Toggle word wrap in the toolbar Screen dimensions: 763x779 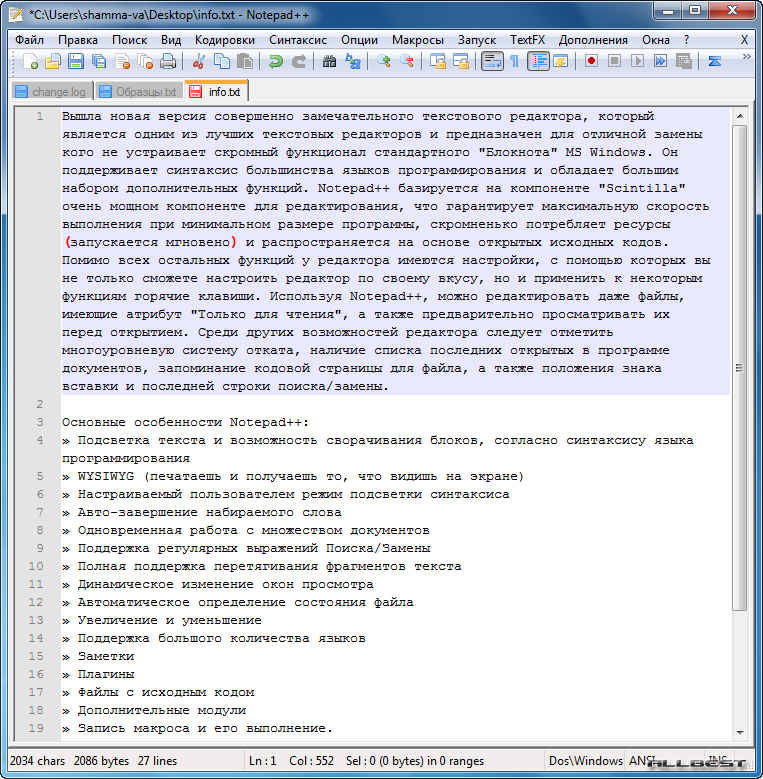492,62
